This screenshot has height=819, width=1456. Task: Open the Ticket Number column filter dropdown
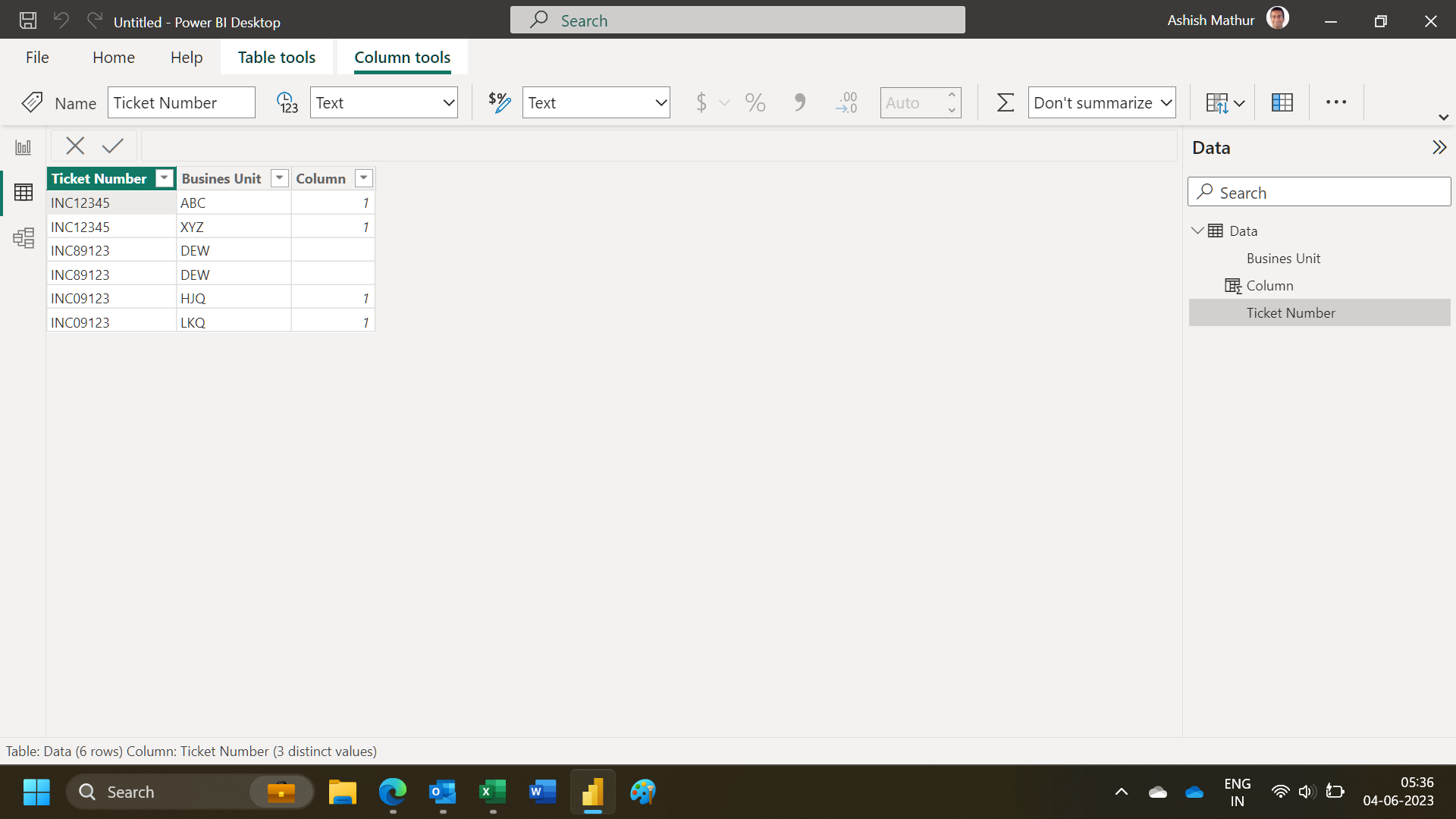(x=164, y=178)
